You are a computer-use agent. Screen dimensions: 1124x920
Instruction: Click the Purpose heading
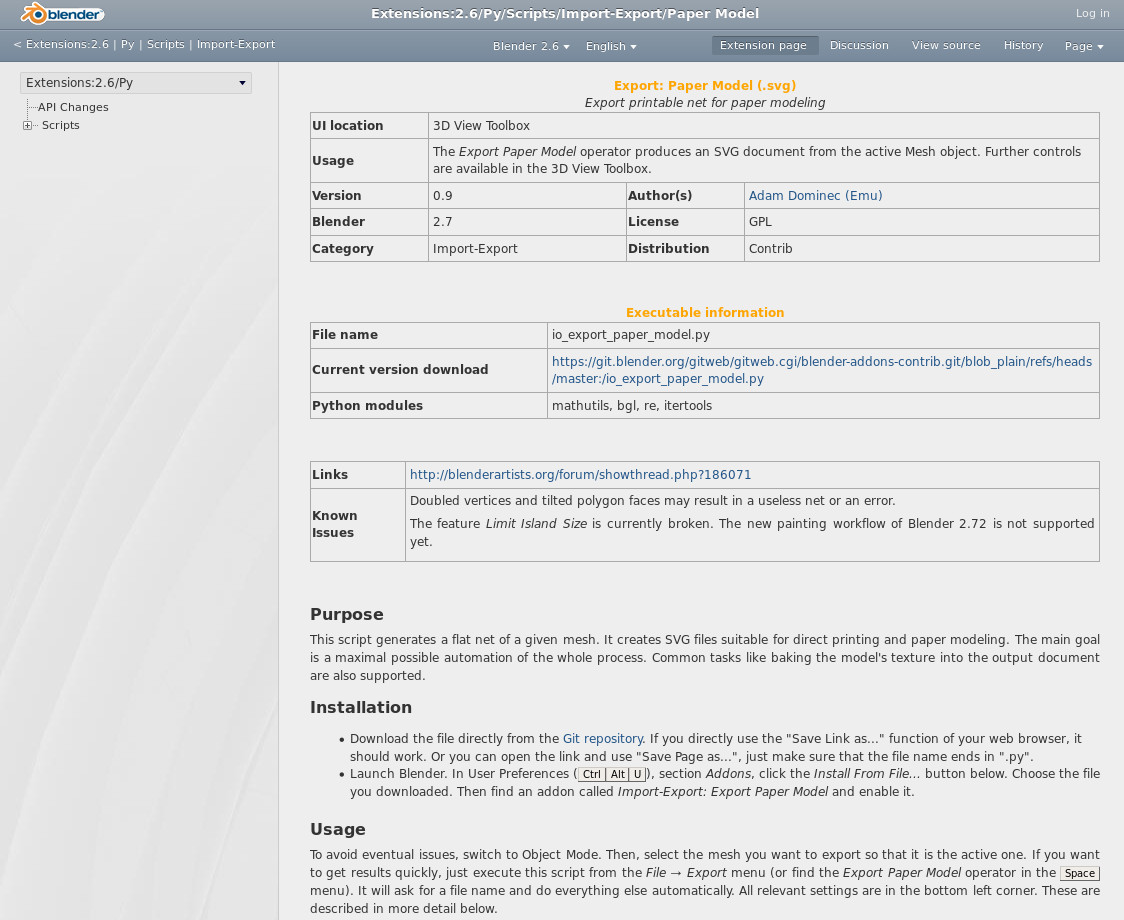coord(346,615)
